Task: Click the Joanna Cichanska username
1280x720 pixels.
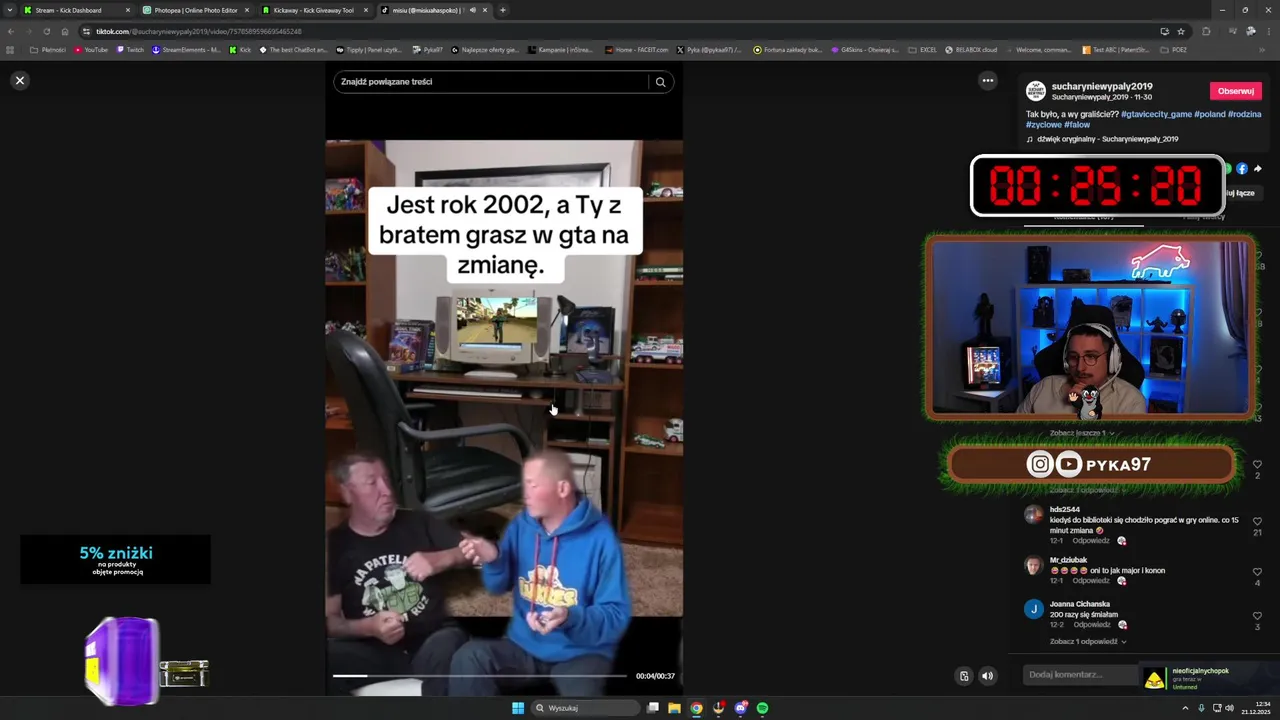Action: (1080, 604)
